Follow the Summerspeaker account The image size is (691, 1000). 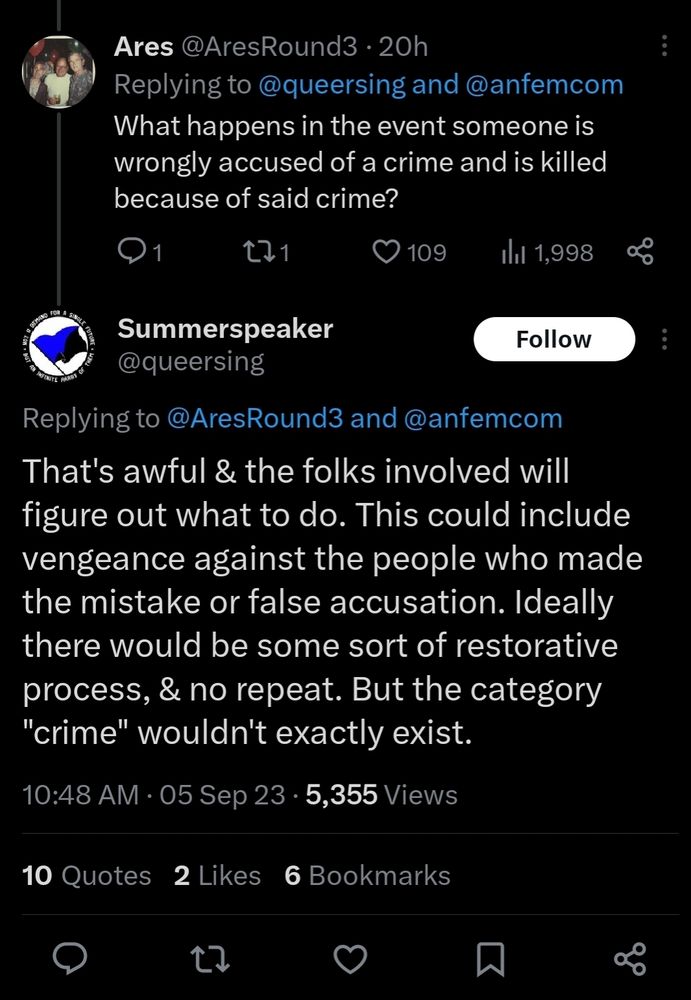click(554, 339)
